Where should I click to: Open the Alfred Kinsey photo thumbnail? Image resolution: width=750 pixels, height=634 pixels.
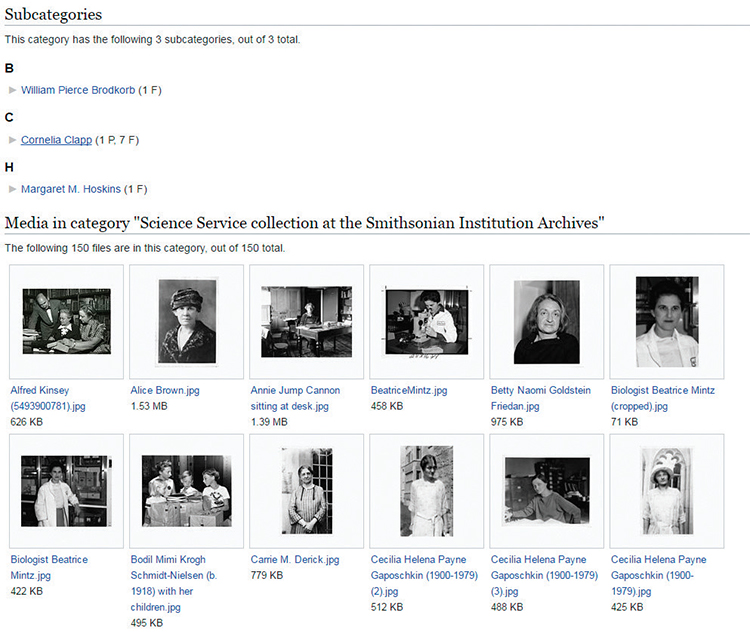pyautogui.click(x=66, y=321)
